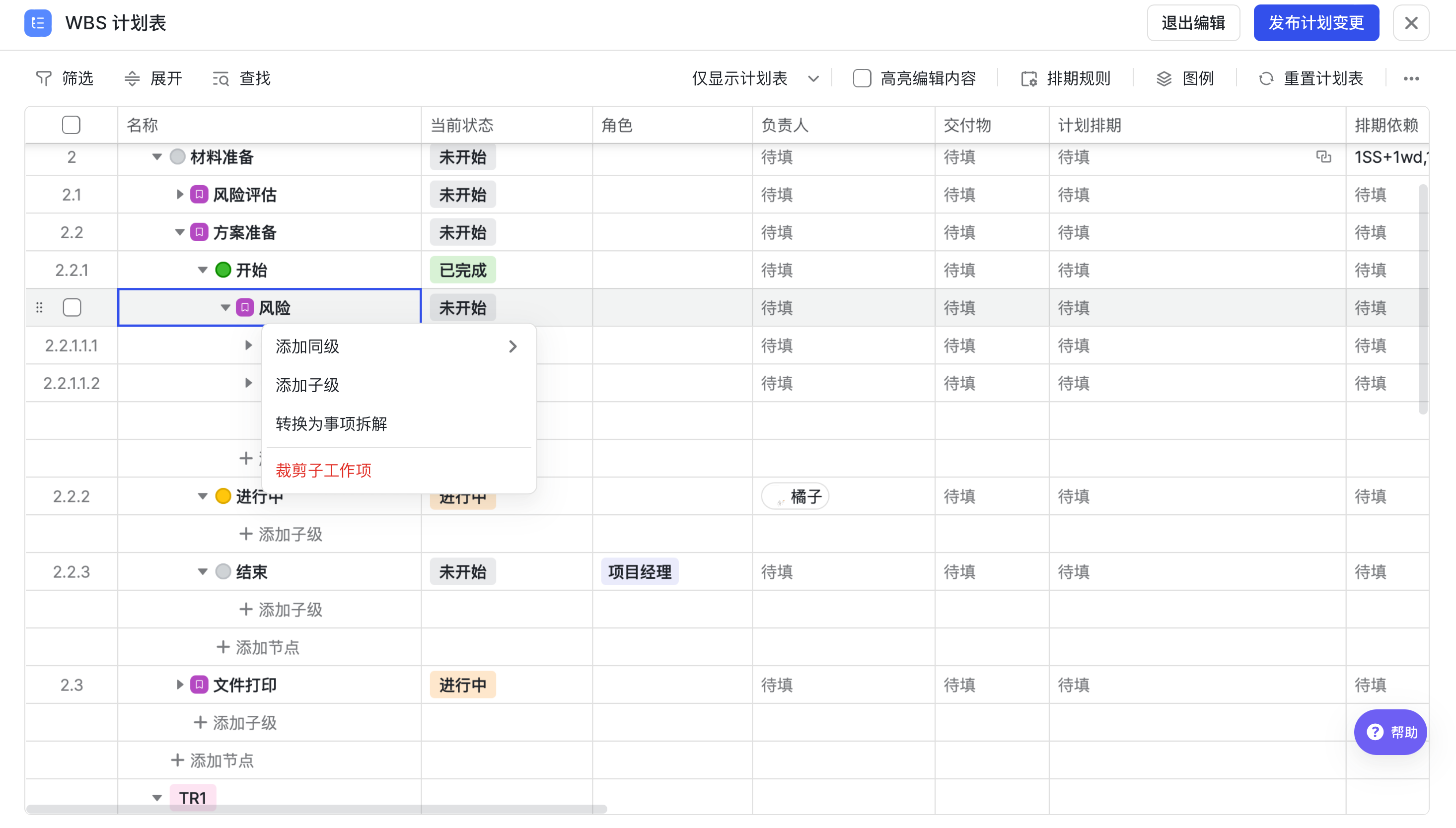Click 1SS+1wd dependency cell
Viewport: 1456px width, 828px height.
pos(1388,156)
